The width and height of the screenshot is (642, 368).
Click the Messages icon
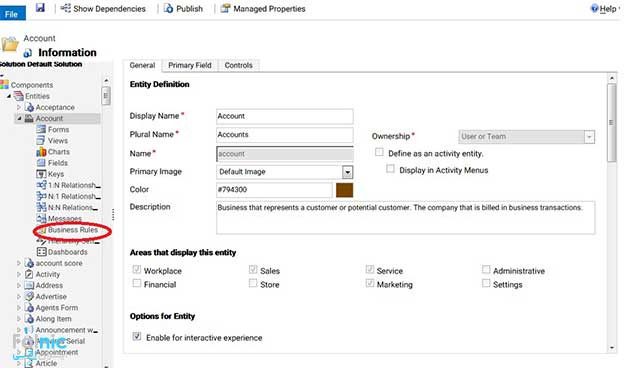(x=41, y=218)
